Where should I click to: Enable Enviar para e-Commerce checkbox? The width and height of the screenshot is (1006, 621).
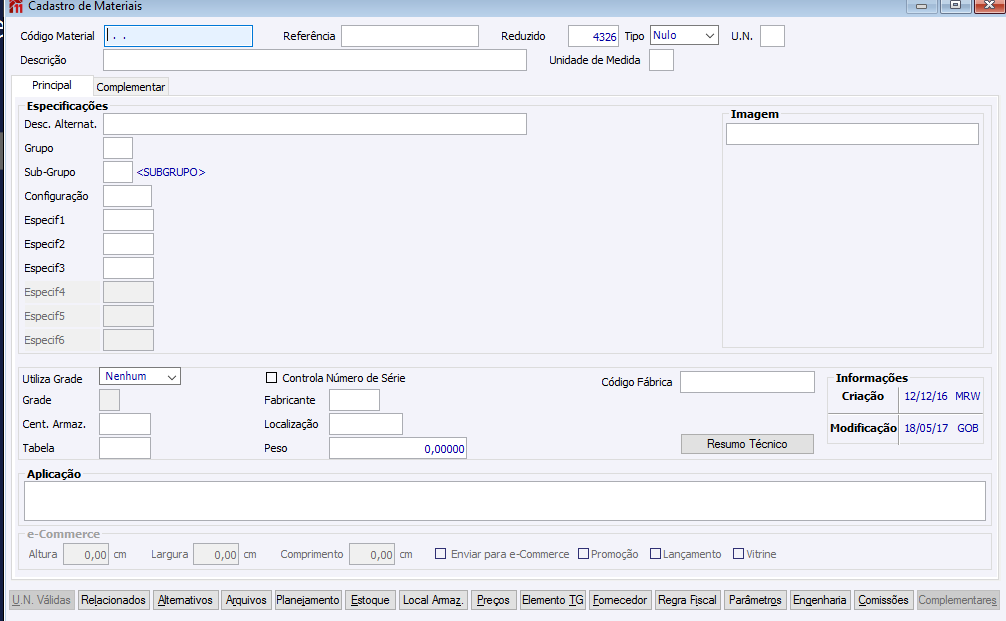tap(440, 554)
